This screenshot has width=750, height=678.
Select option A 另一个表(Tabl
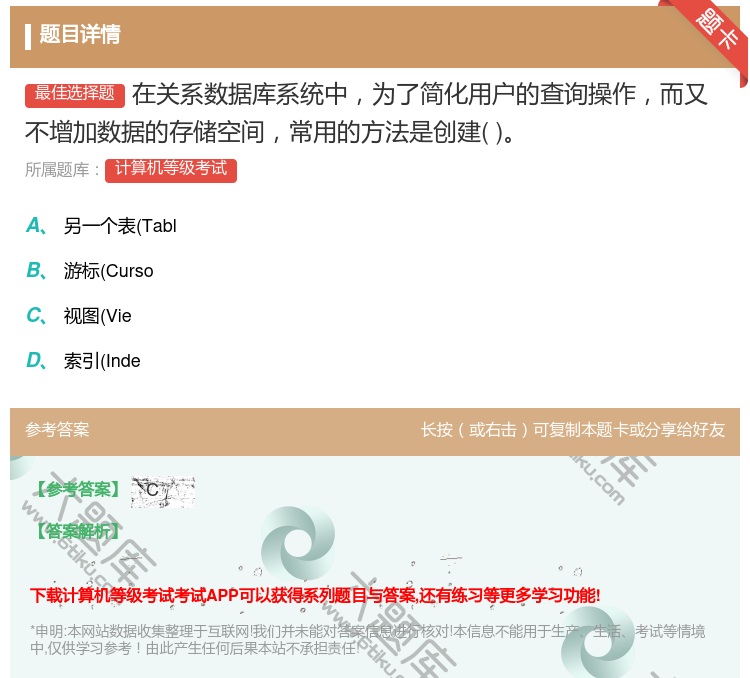[x=101, y=225]
